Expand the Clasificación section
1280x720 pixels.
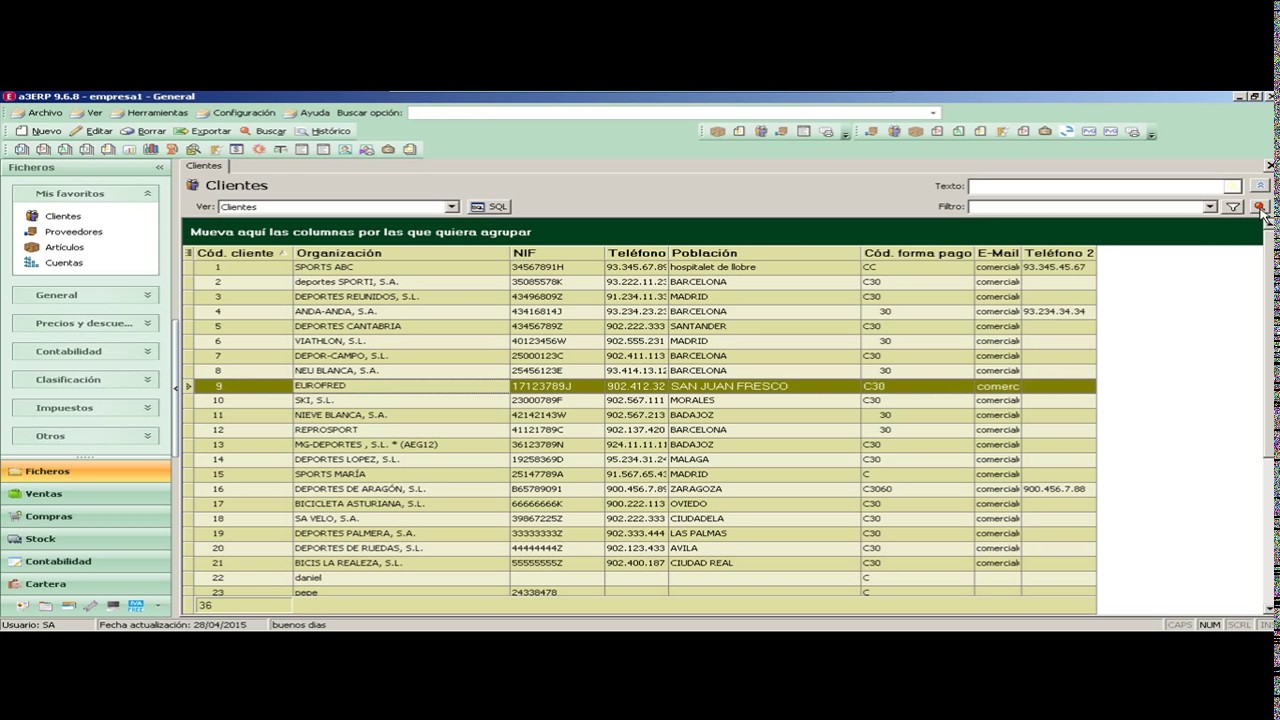coord(85,380)
